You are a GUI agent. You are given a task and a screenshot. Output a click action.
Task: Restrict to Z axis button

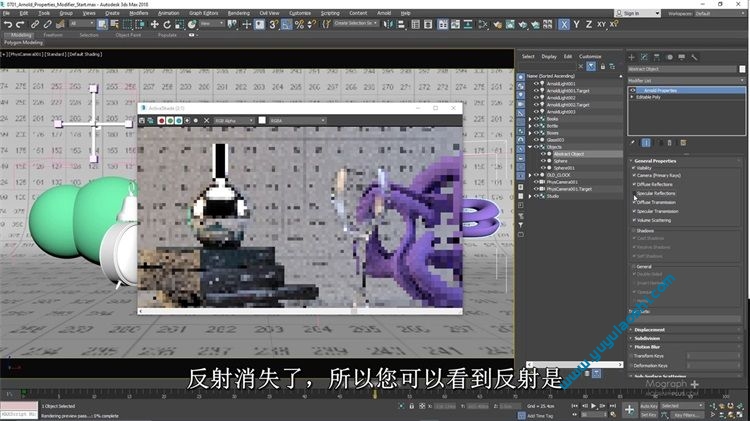point(589,24)
